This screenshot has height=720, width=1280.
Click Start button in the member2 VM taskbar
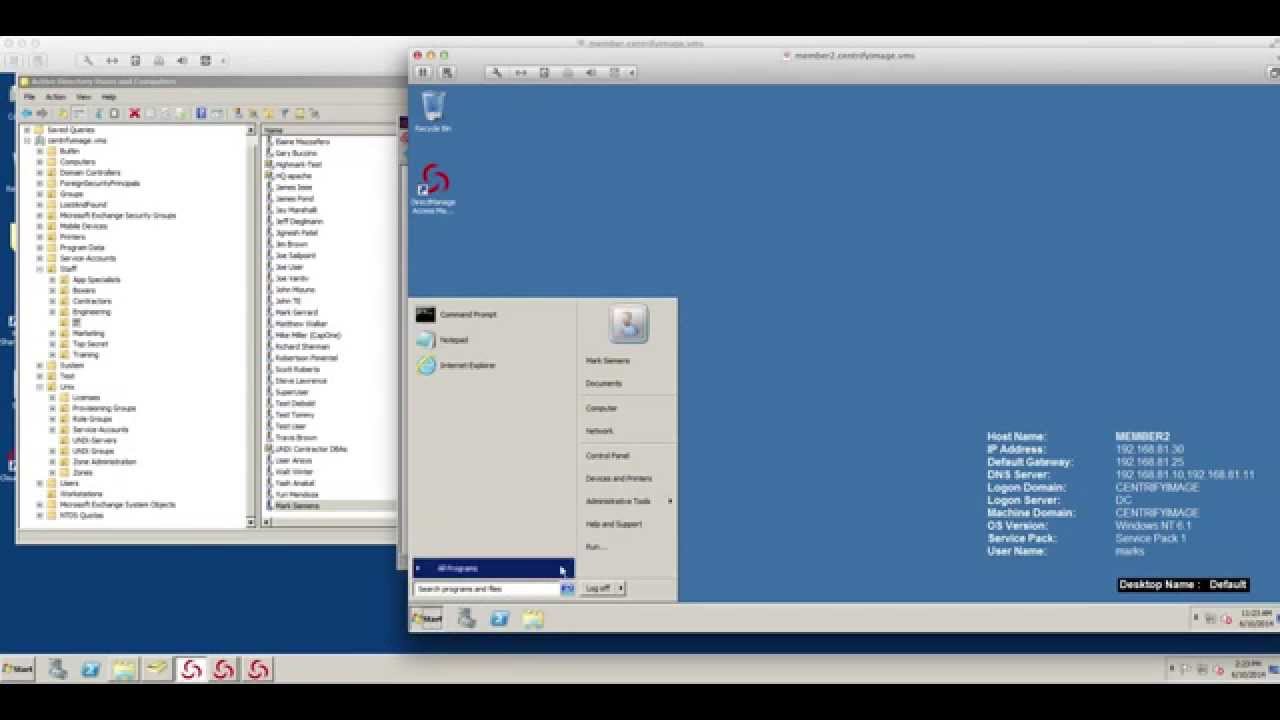point(427,619)
